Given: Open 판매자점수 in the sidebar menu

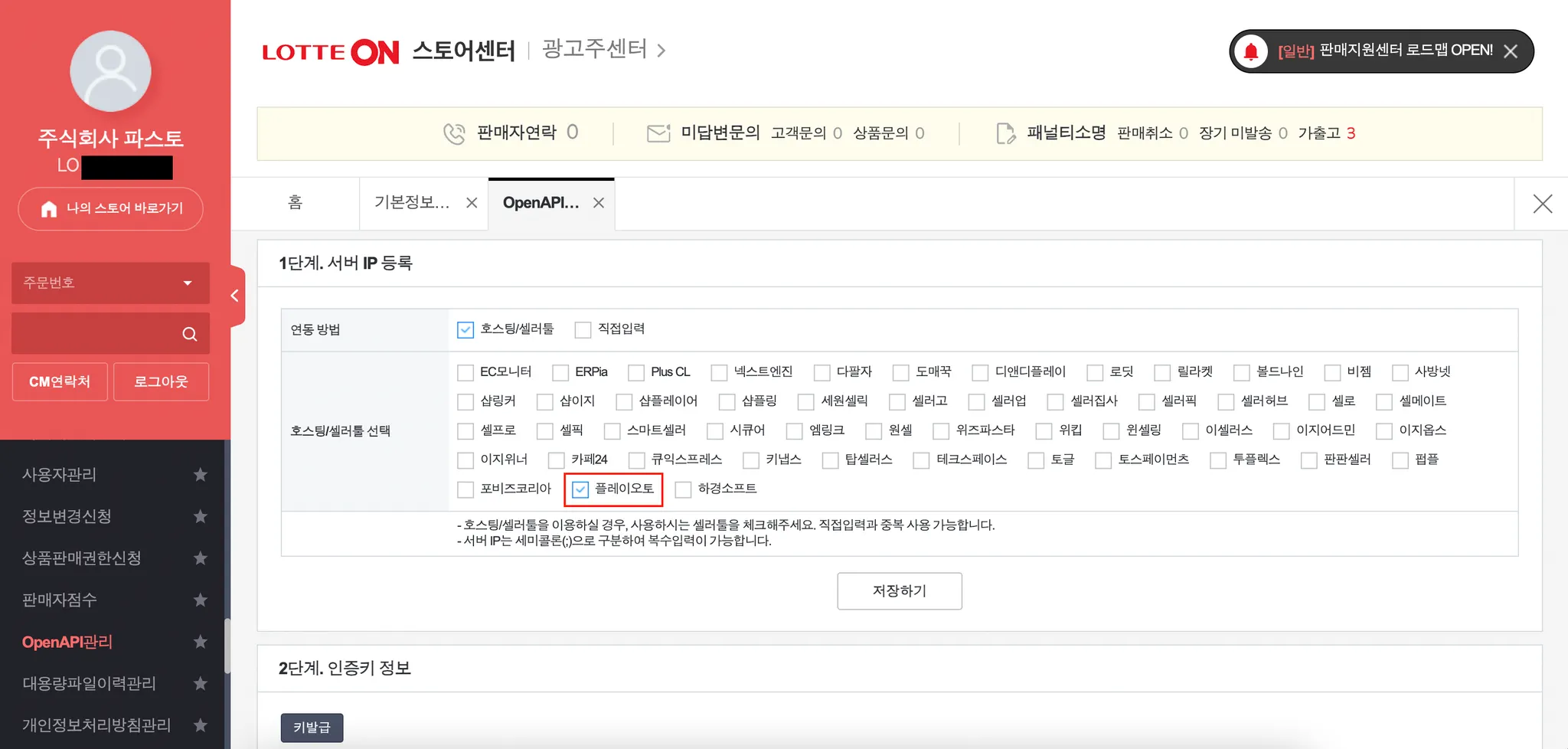Looking at the screenshot, I should (x=60, y=600).
